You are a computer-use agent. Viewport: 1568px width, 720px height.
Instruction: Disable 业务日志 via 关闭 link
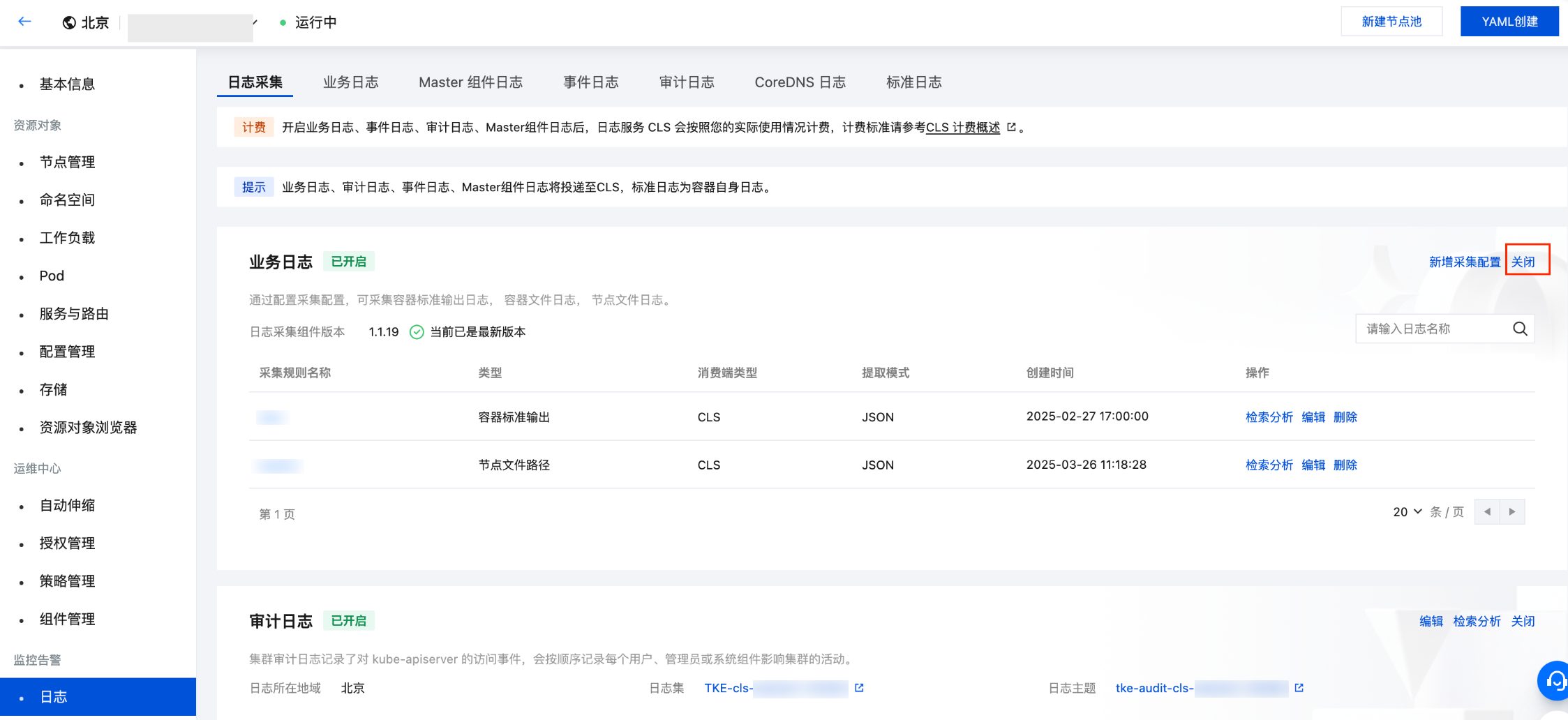pyautogui.click(x=1523, y=262)
